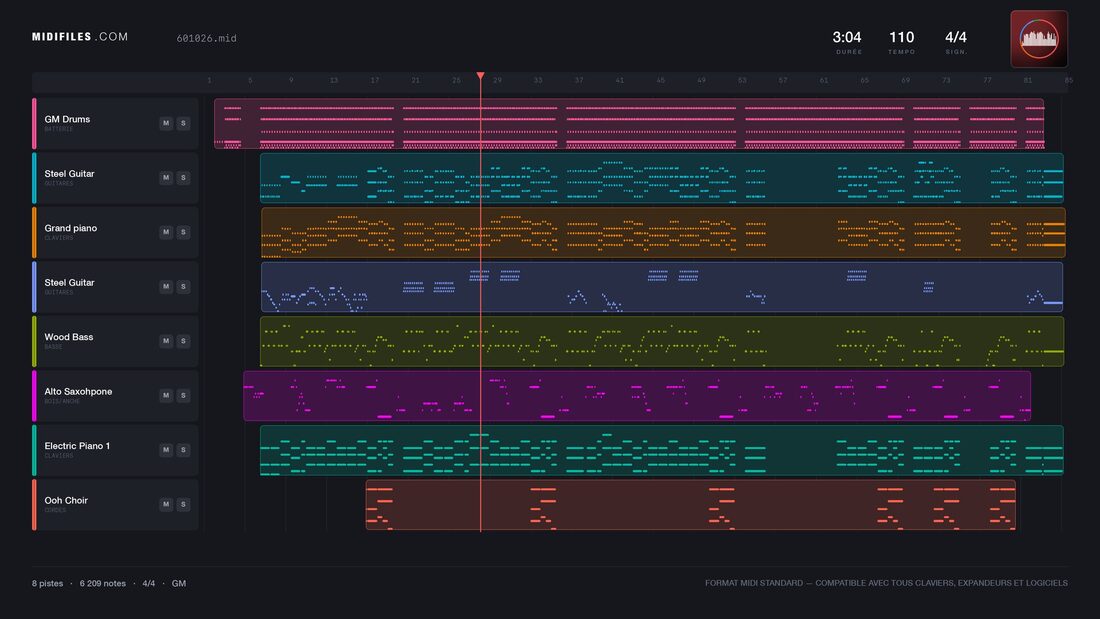The height and width of the screenshot is (619, 1100).
Task: Mute the first Steel Guitar track
Action: tap(166, 178)
